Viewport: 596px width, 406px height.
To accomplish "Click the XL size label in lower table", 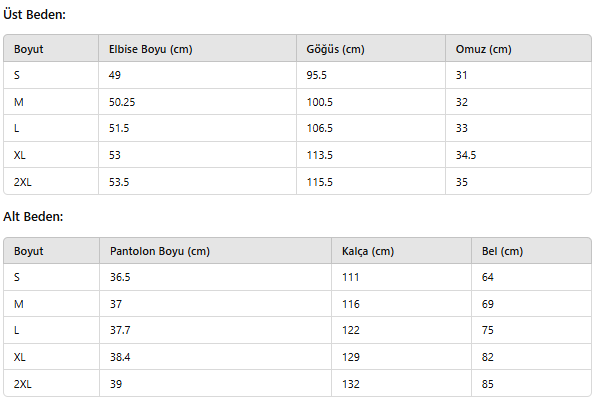I will [51, 357].
